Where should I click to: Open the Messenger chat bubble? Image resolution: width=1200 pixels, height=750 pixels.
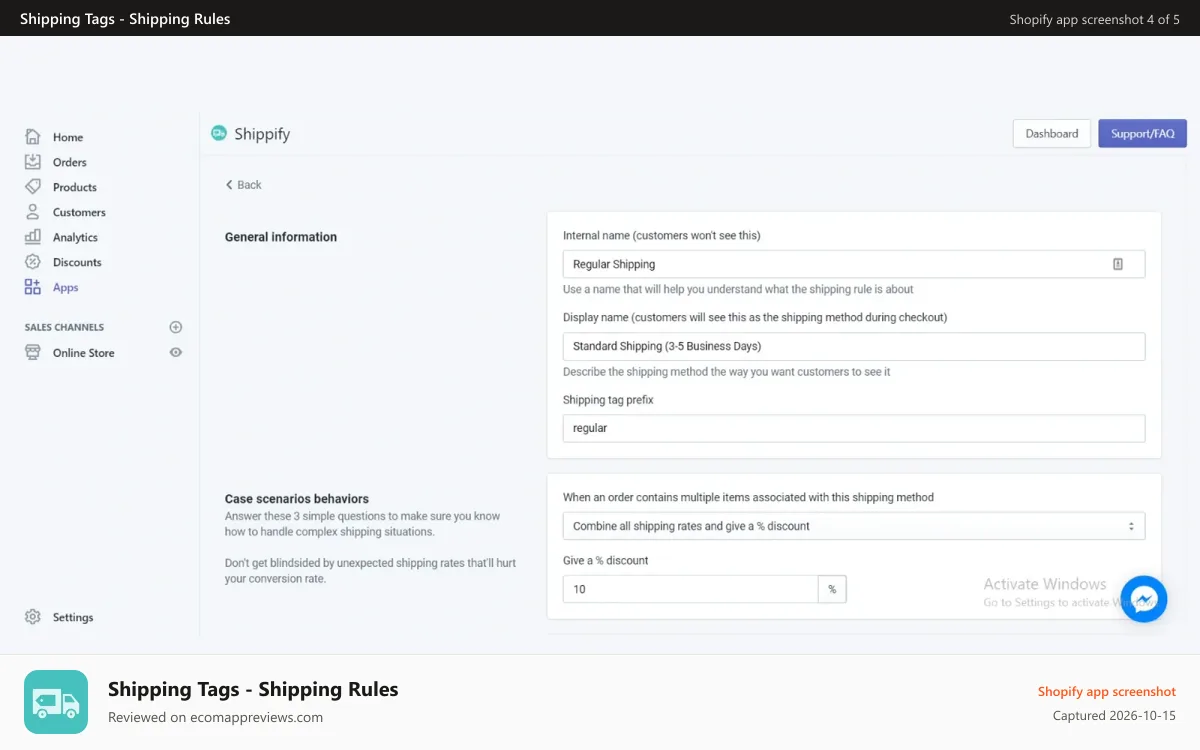(x=1144, y=599)
